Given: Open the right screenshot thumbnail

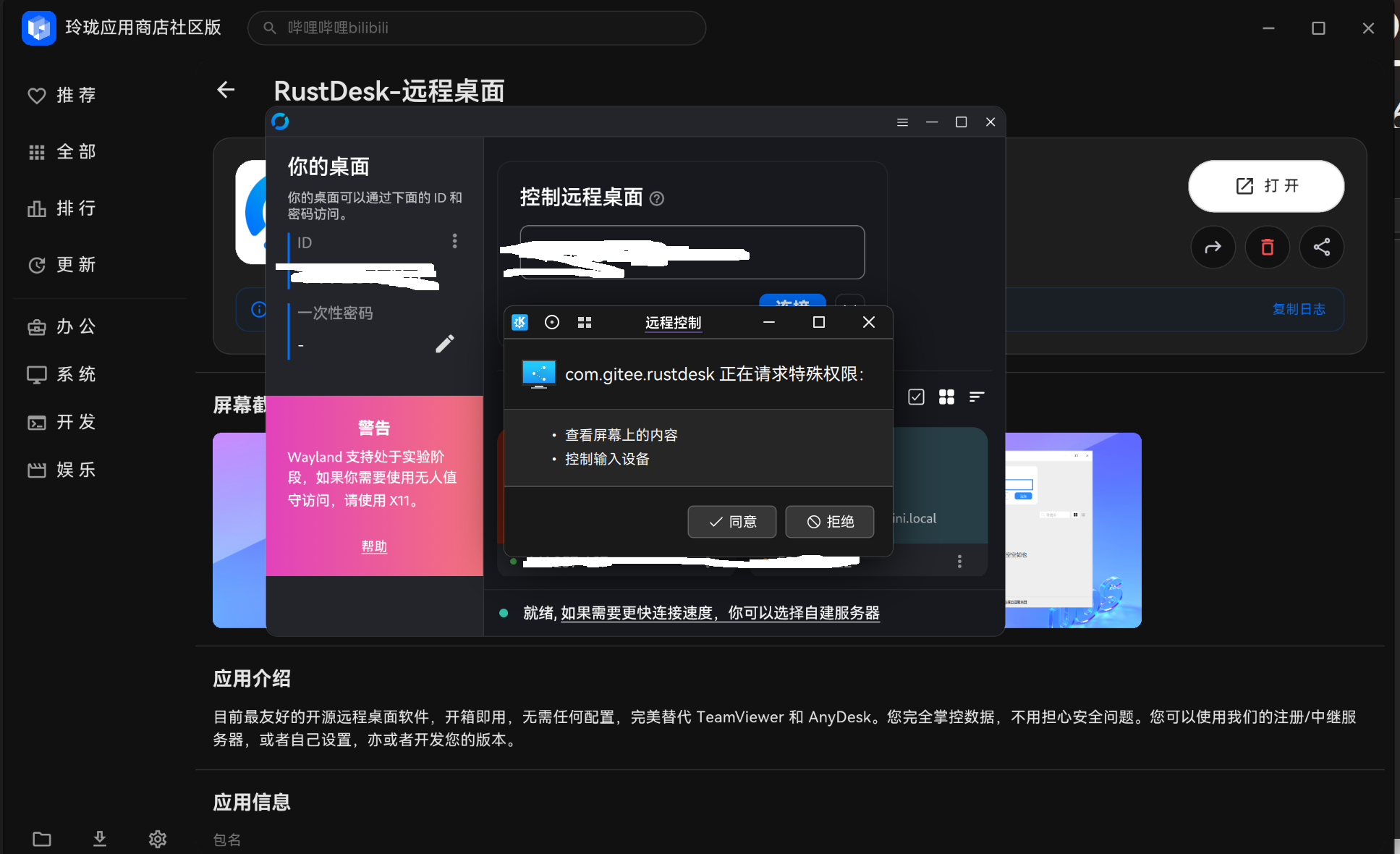Looking at the screenshot, I should (1073, 530).
